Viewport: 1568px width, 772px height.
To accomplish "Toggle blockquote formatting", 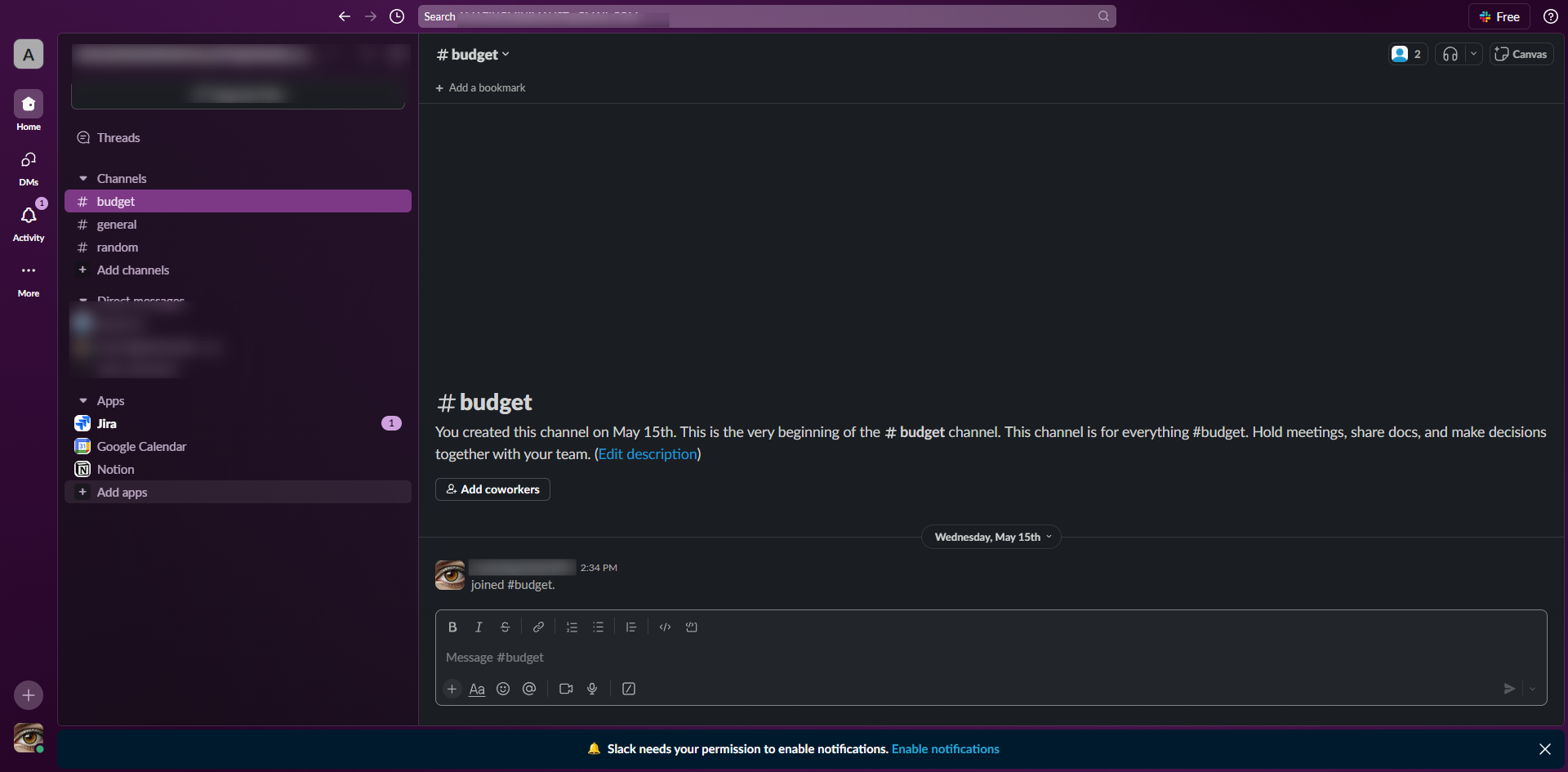I will (631, 627).
